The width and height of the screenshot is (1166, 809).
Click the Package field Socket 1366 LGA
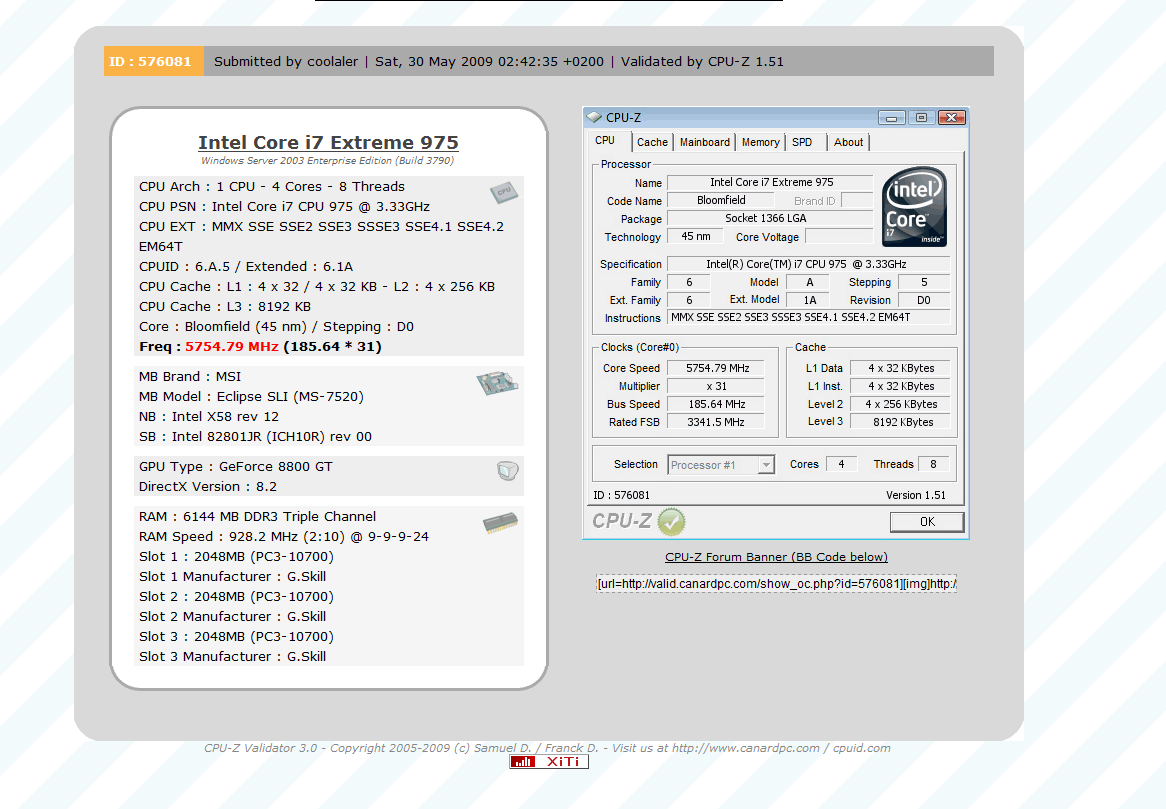tap(770, 218)
